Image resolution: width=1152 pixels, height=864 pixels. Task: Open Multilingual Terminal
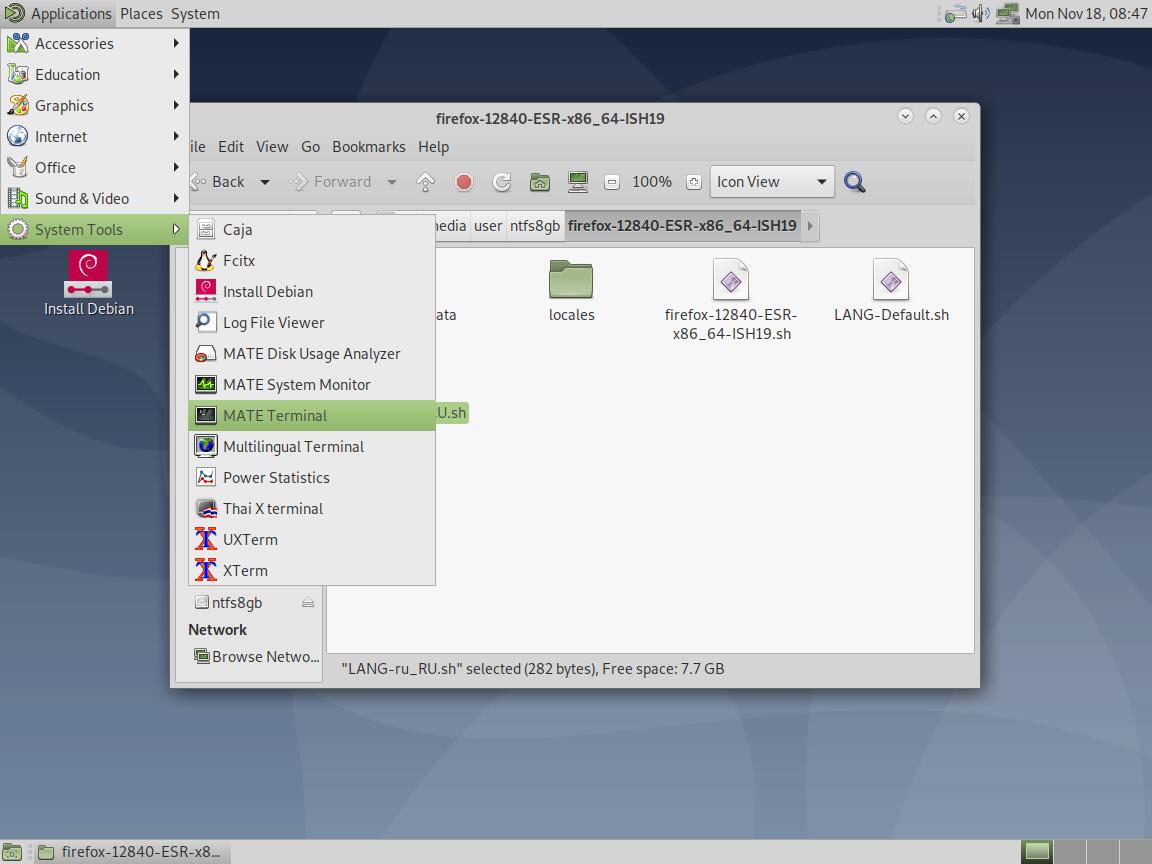312,447
